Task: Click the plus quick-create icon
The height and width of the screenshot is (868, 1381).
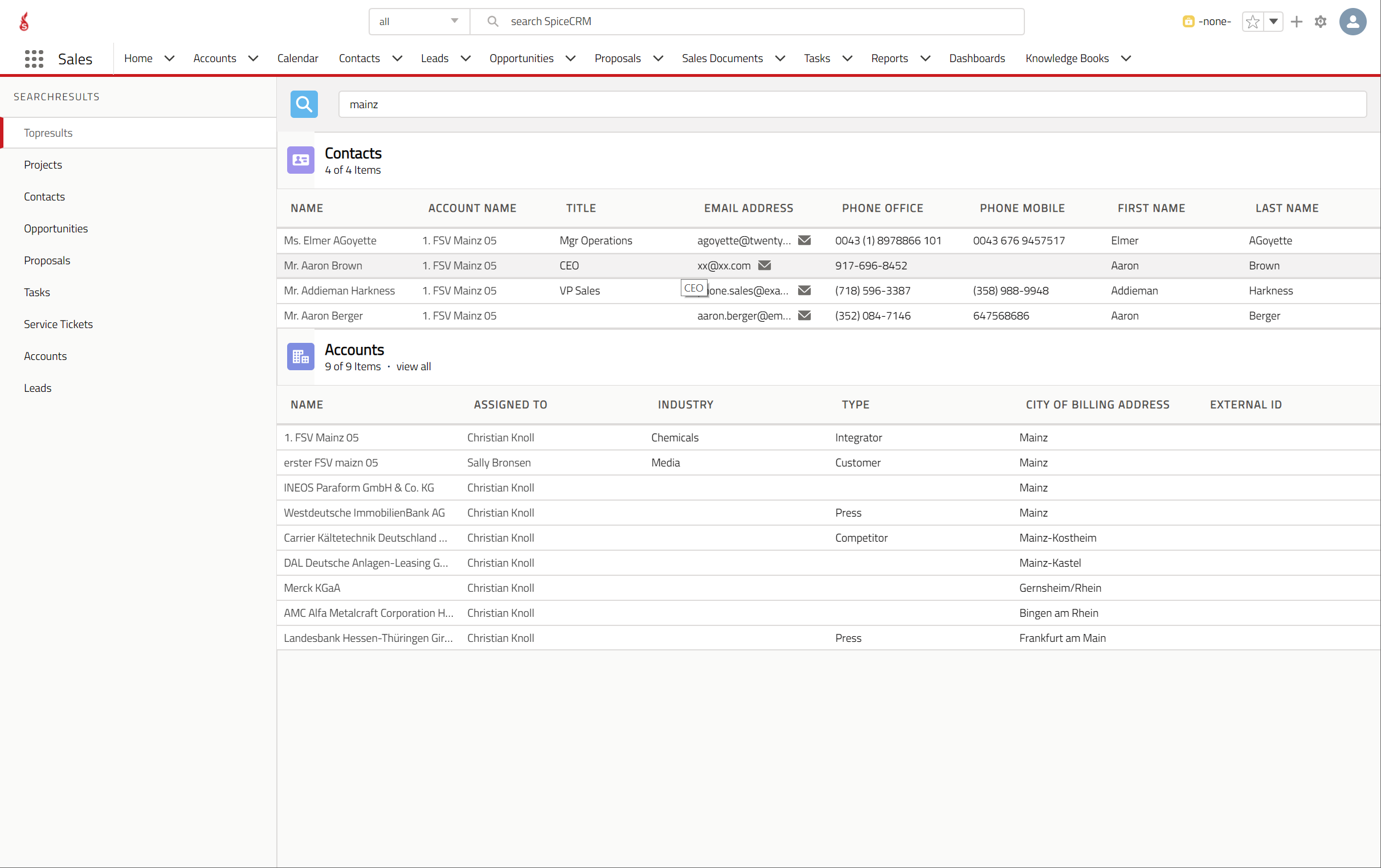Action: point(1296,22)
